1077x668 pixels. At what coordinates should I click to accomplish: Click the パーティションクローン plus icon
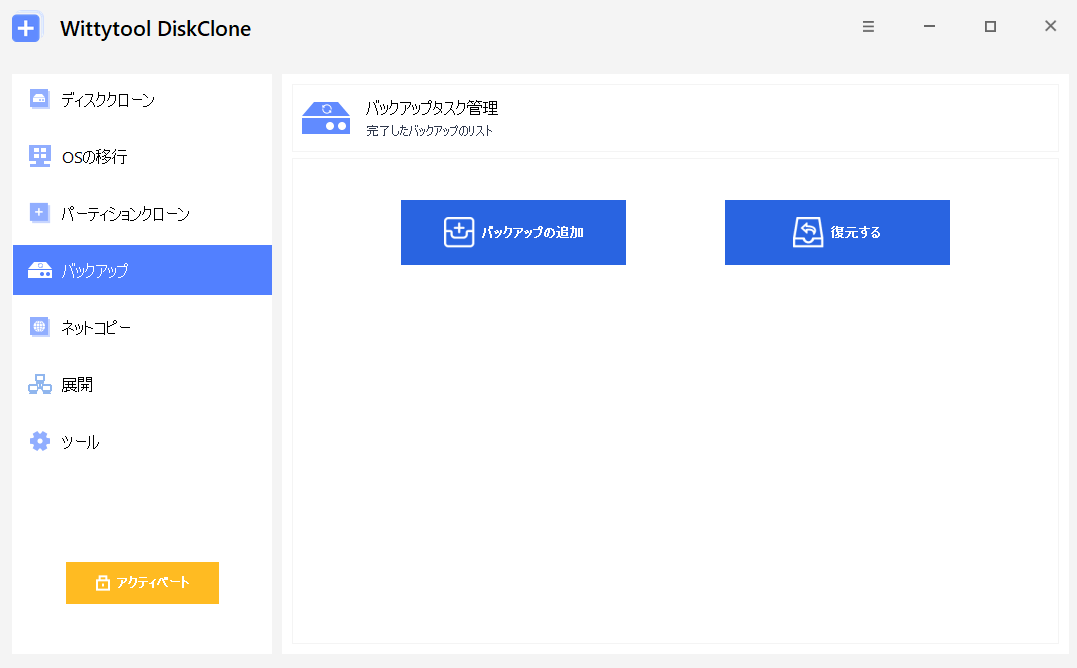pyautogui.click(x=39, y=213)
